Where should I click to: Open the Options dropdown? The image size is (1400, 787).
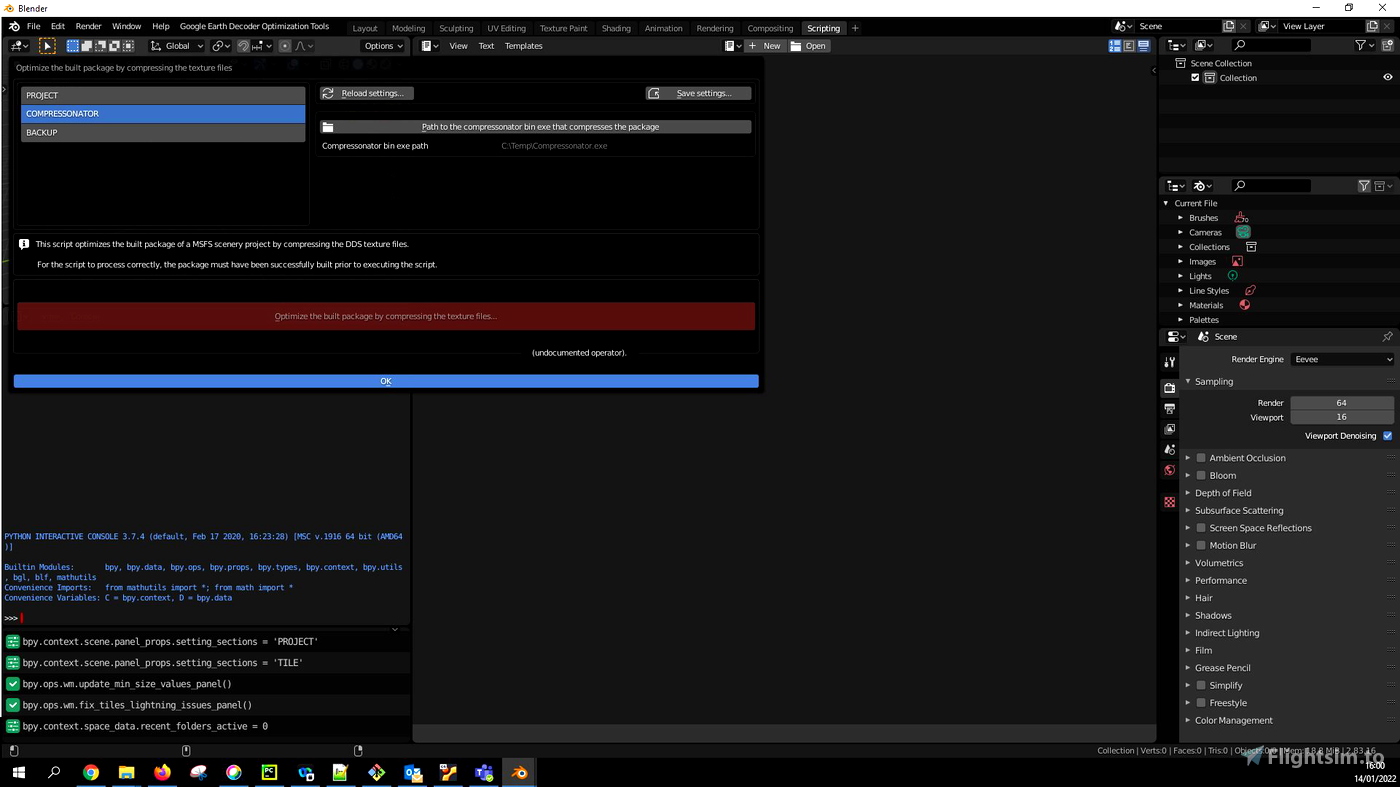click(x=383, y=46)
